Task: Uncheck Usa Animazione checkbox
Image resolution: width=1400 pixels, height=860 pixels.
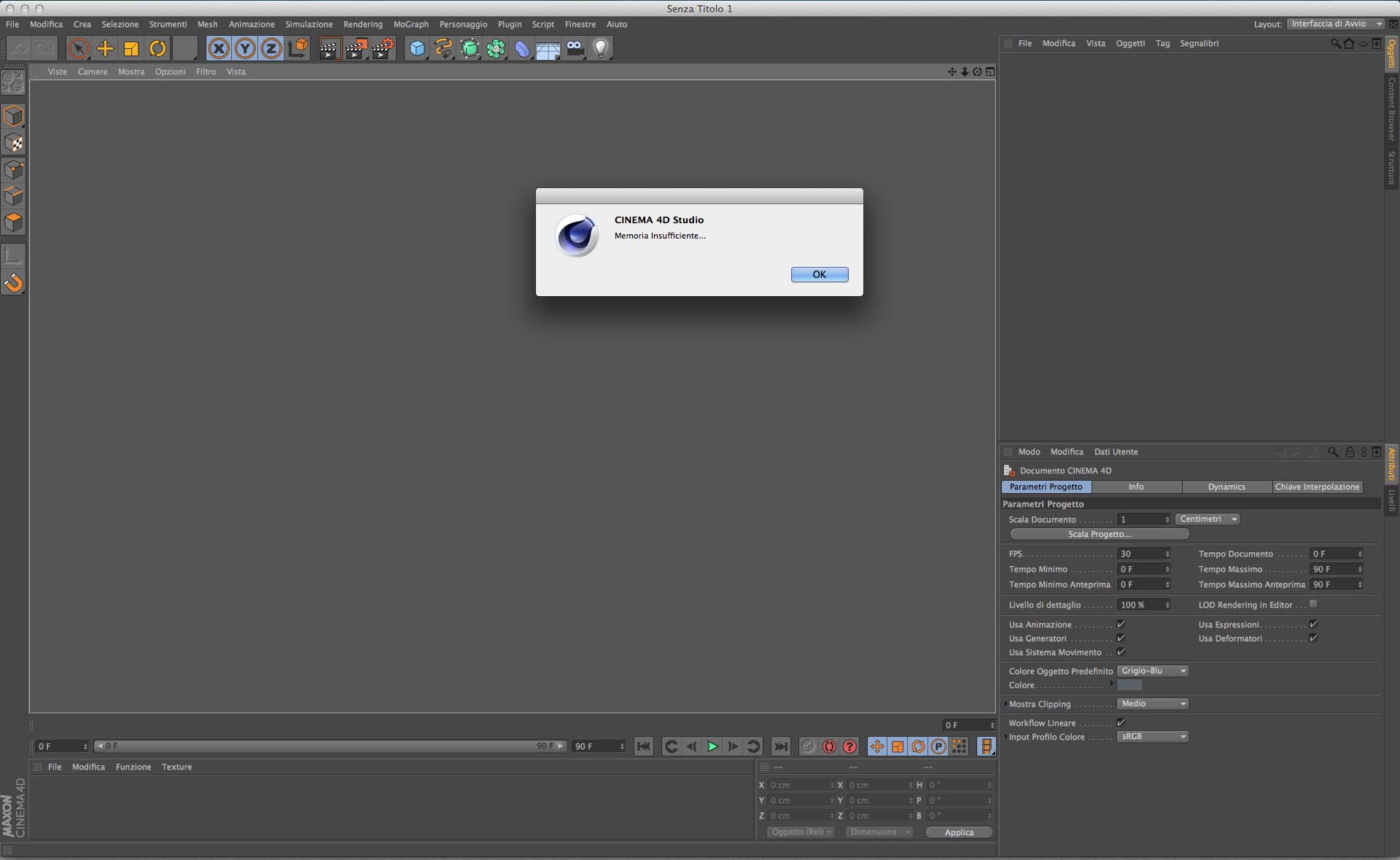Action: click(x=1121, y=624)
